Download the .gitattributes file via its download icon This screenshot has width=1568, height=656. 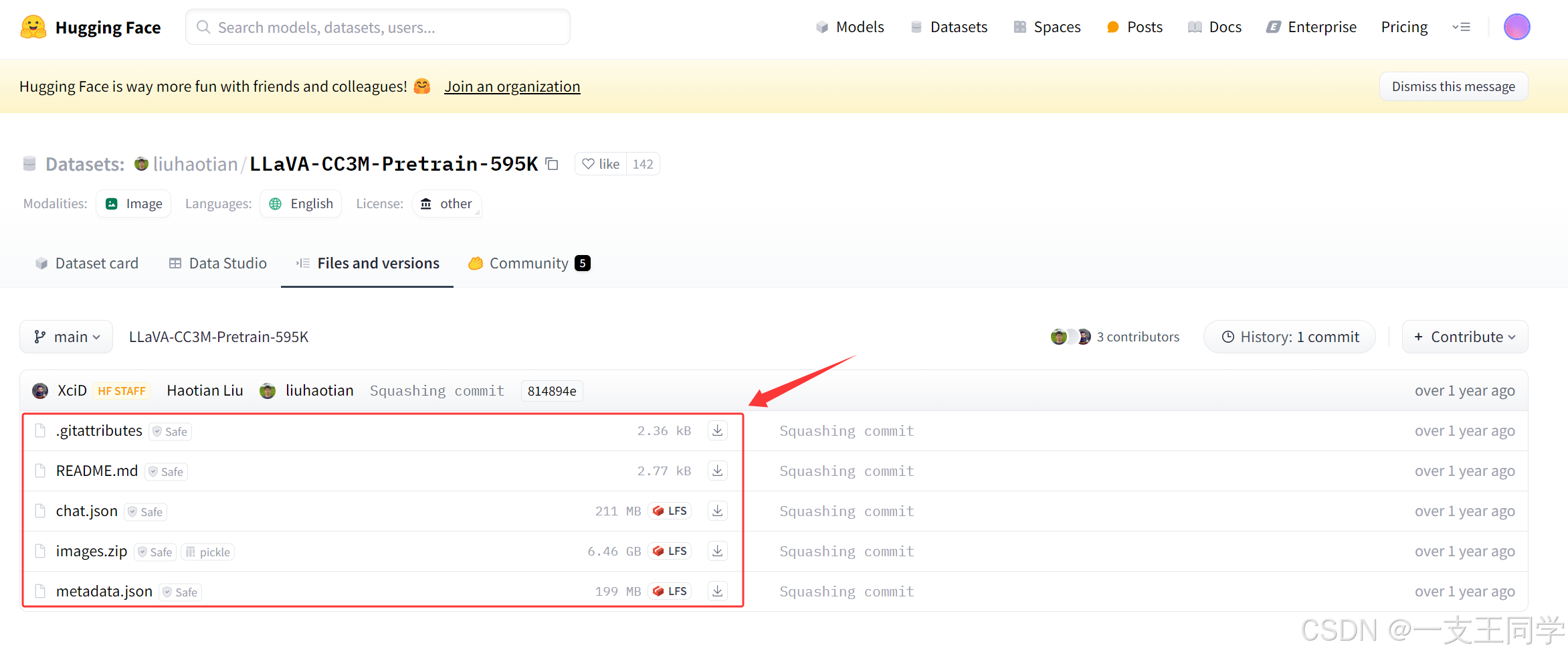click(x=718, y=430)
